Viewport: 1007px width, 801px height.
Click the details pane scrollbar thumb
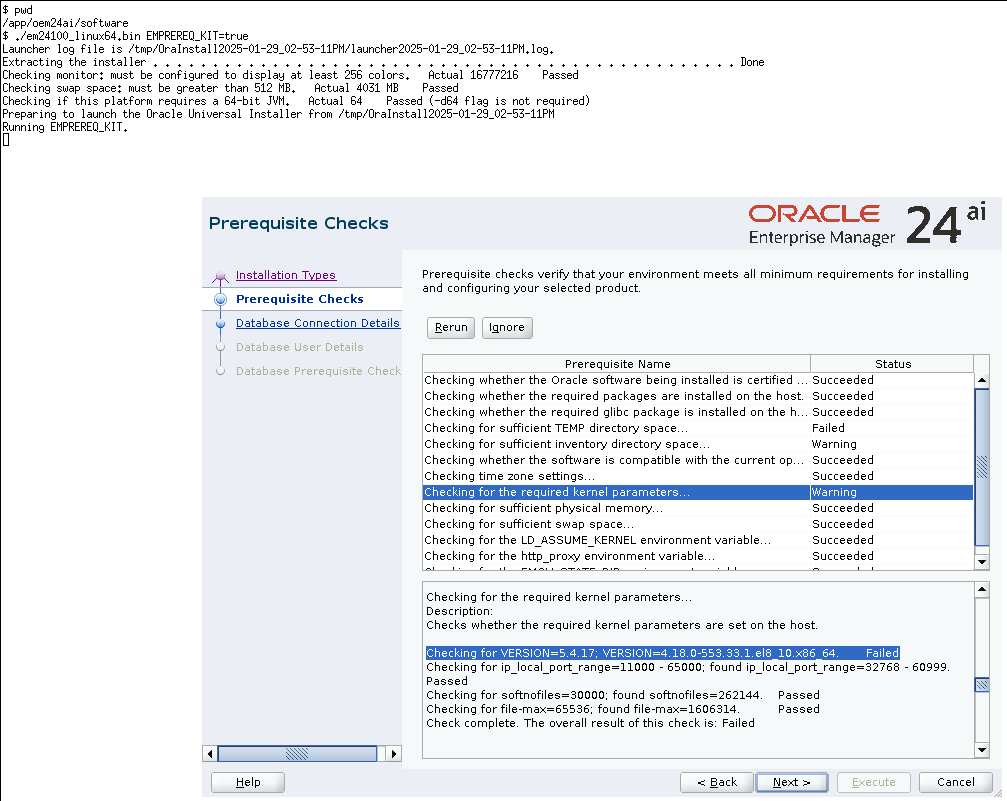(x=981, y=685)
